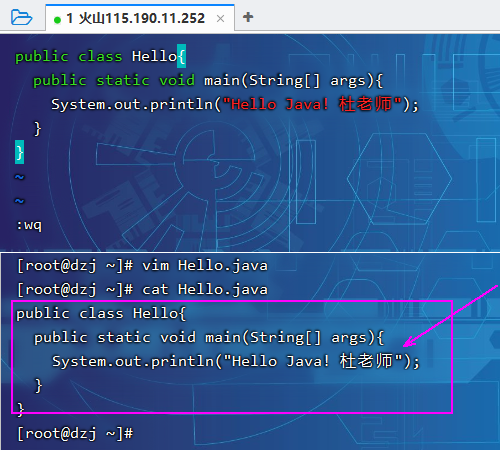Click the magenta arrow annotation tip
Screen dimensions: 500x450
point(405,345)
